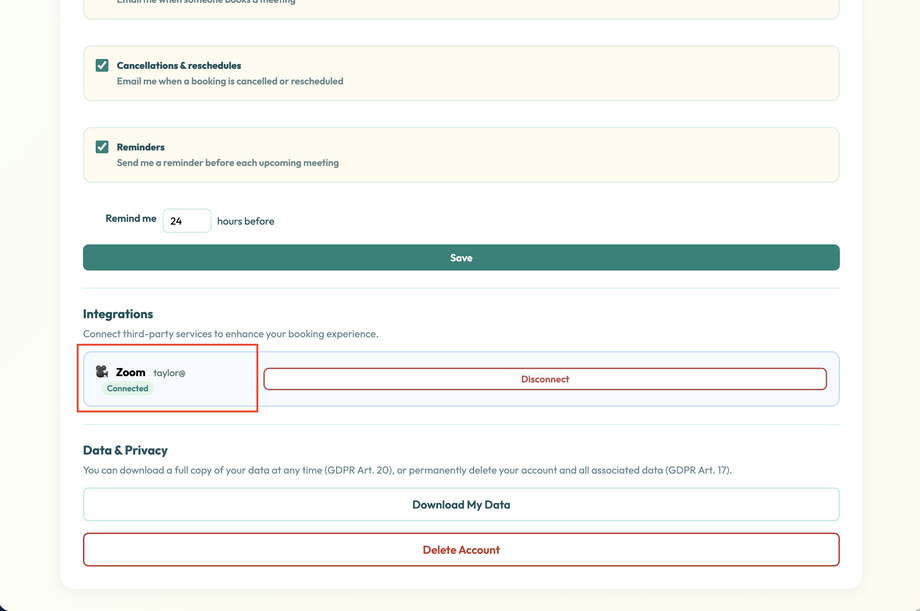Disable the Reminders email notification
Viewport: 920px width, 611px height.
101,146
